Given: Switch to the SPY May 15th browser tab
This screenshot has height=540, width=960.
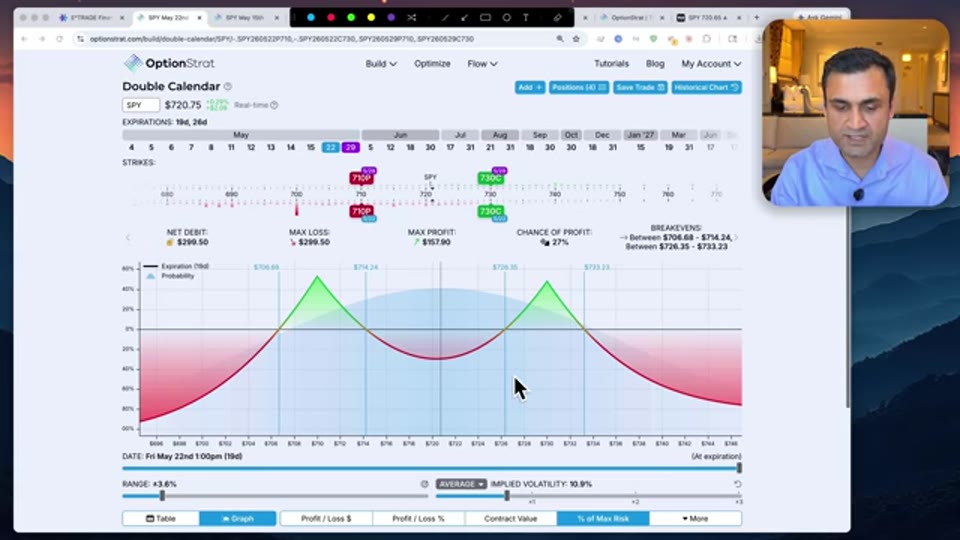Looking at the screenshot, I should click(x=245, y=18).
